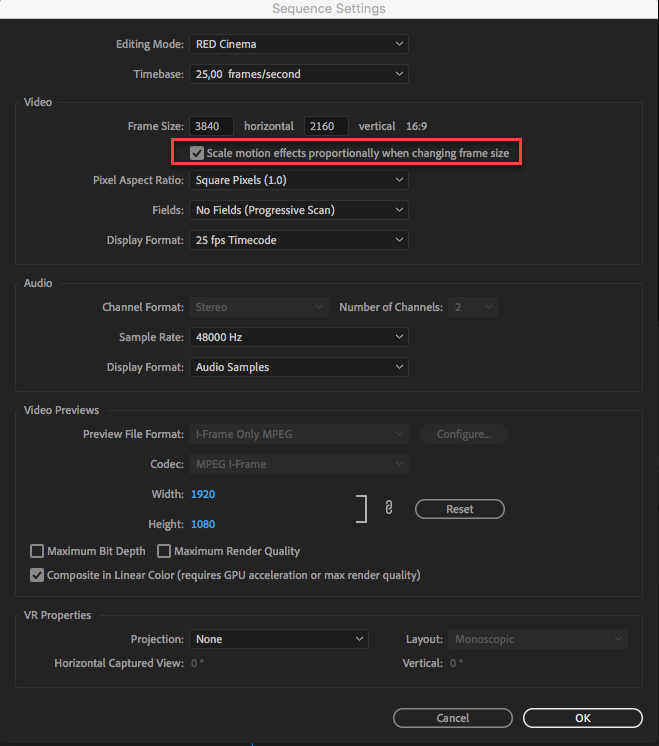The image size is (659, 746).
Task: Enable Maximum Render Quality checkbox
Action: [x=164, y=551]
